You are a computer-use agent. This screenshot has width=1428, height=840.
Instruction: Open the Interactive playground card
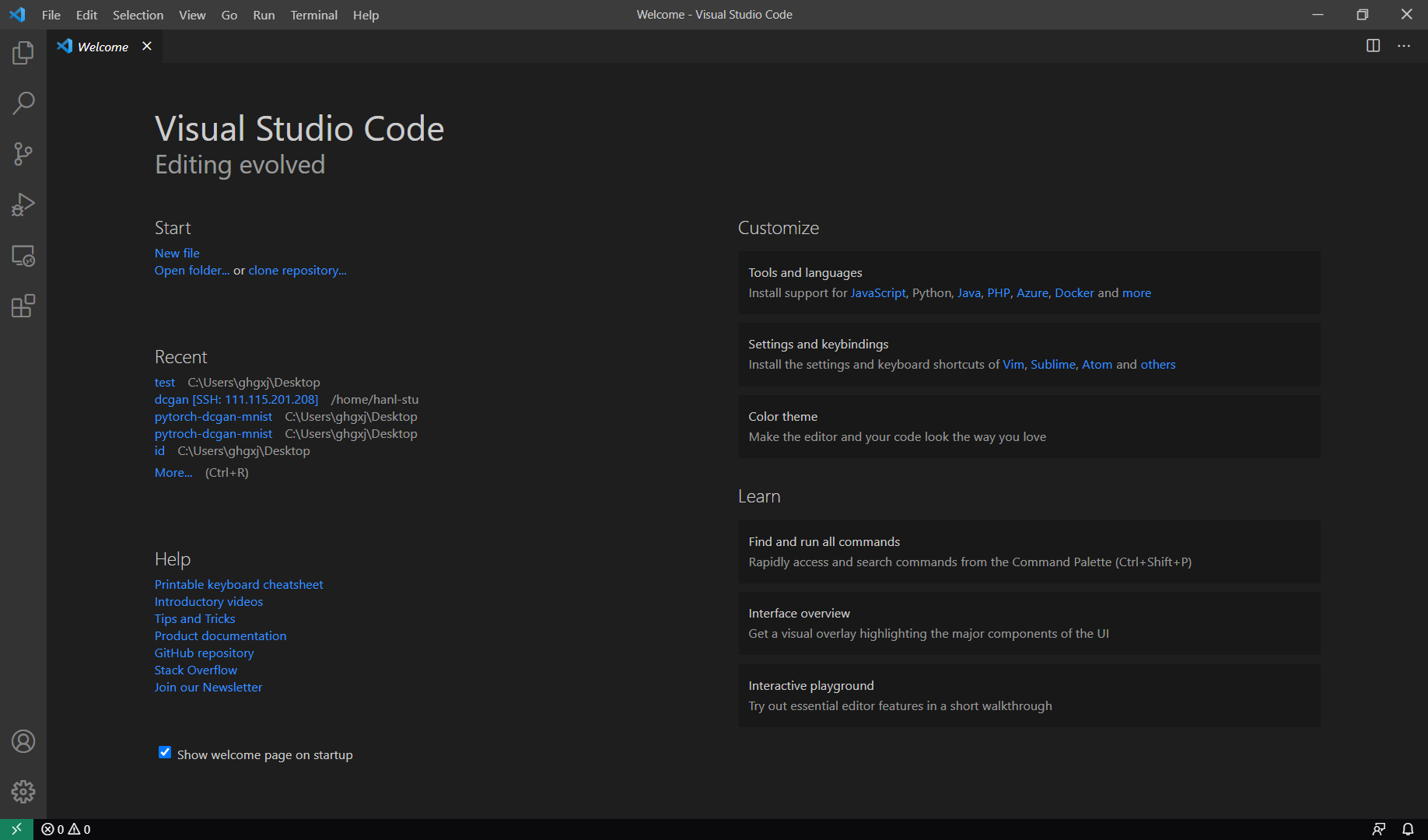[1030, 696]
